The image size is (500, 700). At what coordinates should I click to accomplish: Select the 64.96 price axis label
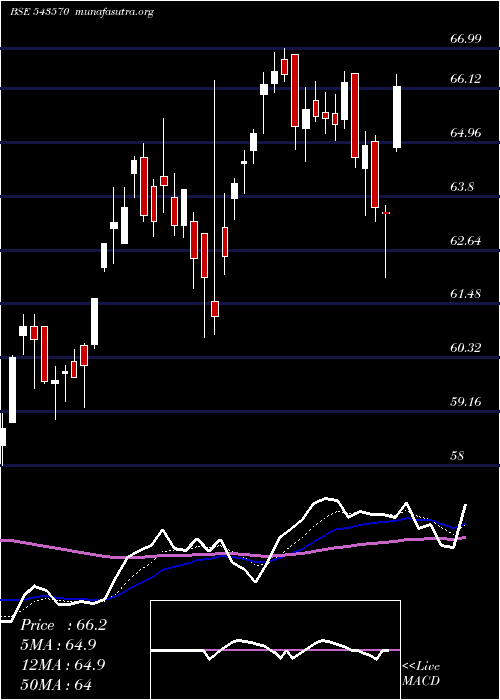click(x=466, y=133)
